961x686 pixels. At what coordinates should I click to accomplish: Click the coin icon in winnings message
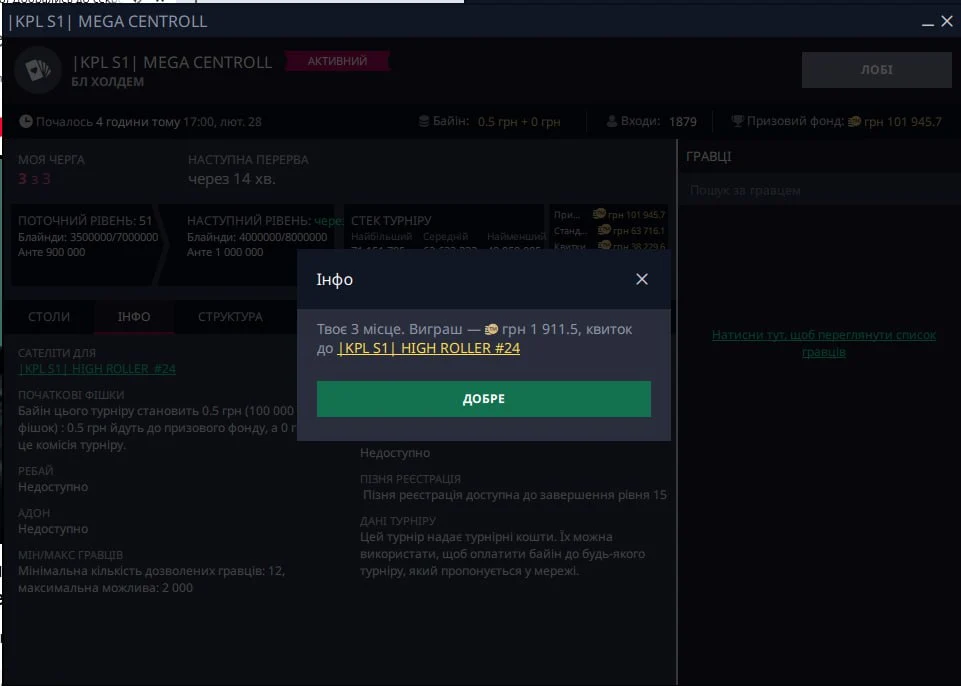point(490,329)
